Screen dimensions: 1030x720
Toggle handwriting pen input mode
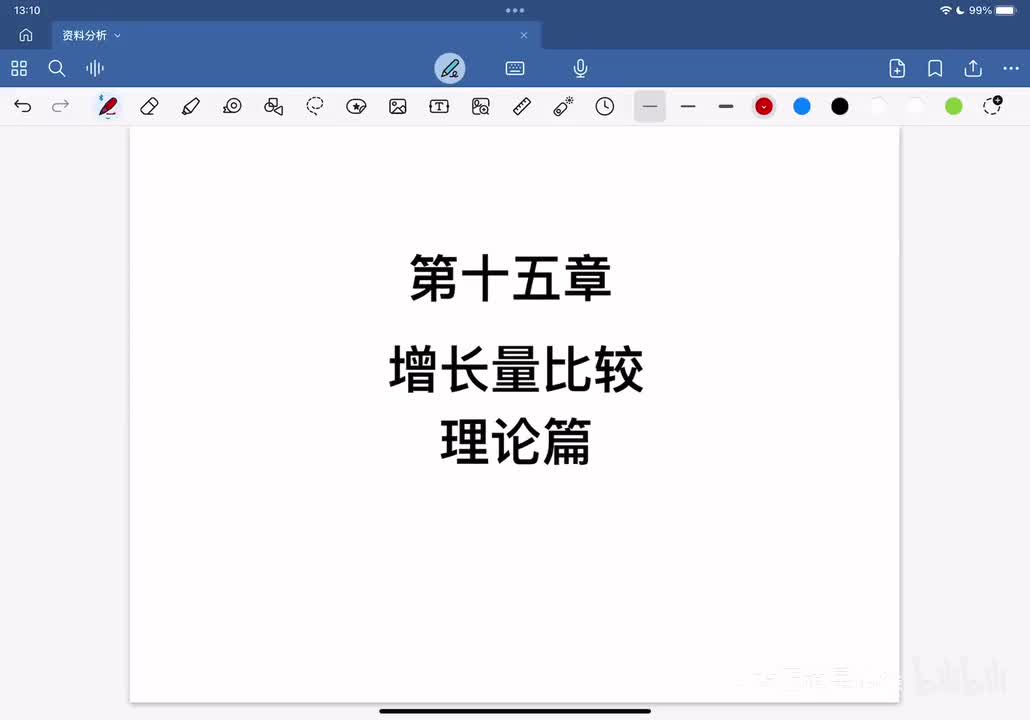point(450,68)
